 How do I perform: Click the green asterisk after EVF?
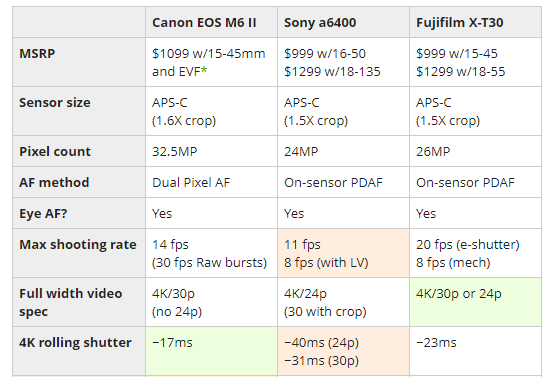click(204, 70)
